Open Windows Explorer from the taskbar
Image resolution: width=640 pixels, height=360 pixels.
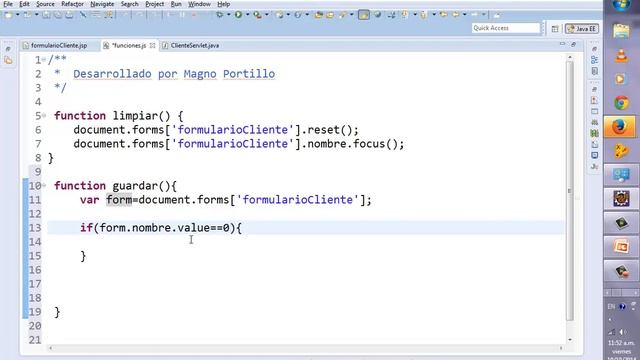(x=621, y=31)
